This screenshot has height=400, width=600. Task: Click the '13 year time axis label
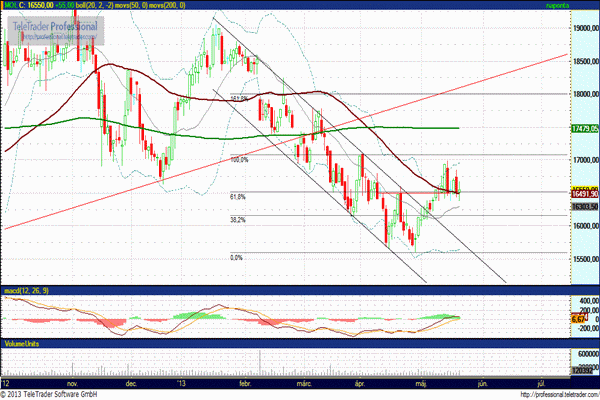point(181,384)
